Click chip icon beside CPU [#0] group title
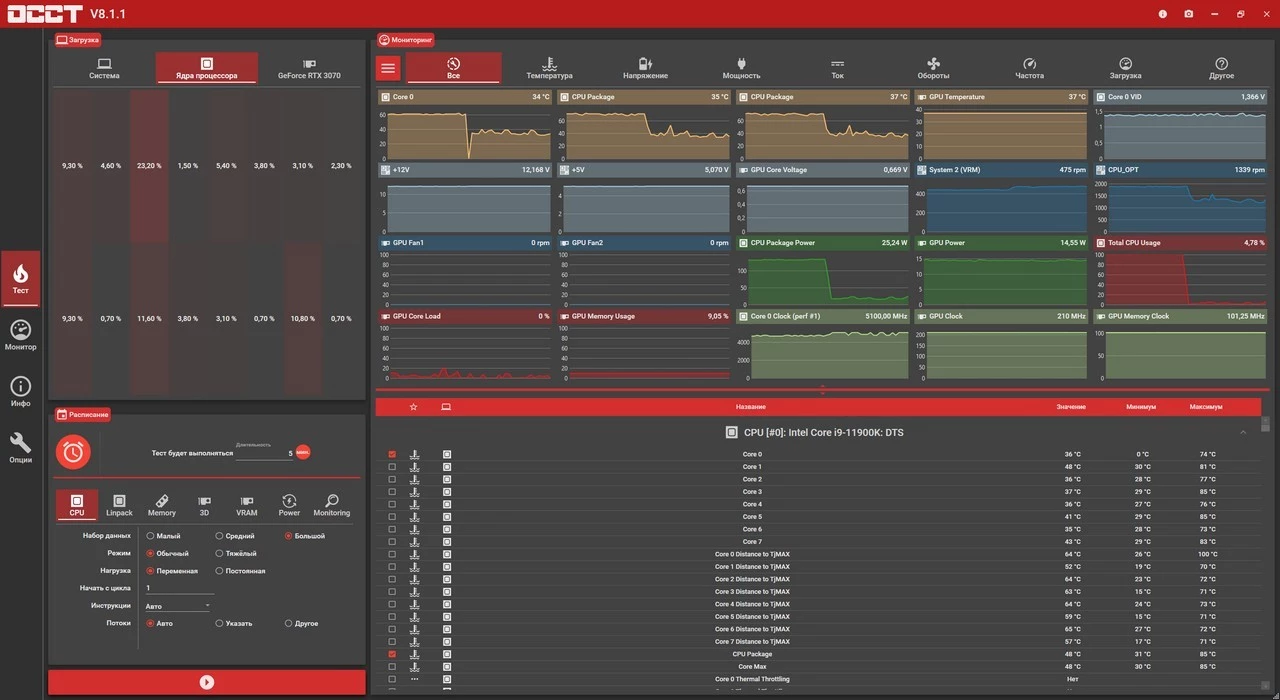Viewport: 1280px width, 700px height. click(732, 433)
